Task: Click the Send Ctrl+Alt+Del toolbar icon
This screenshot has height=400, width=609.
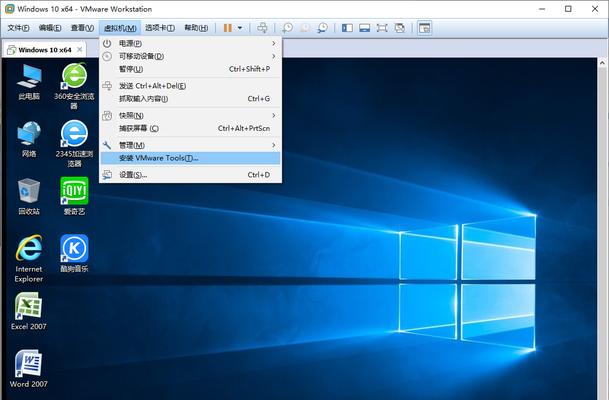Action: click(262, 28)
